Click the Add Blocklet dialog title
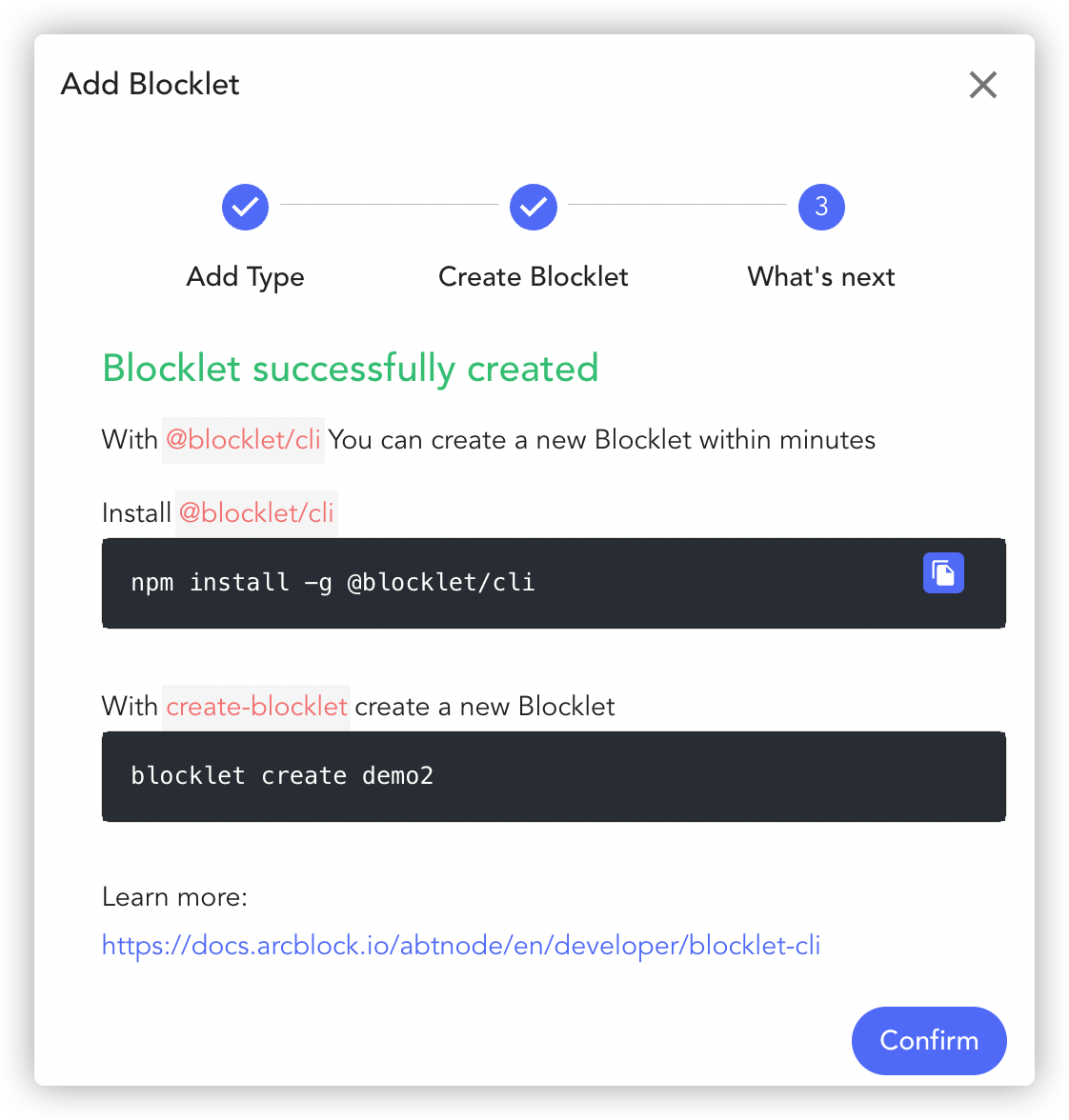 pyautogui.click(x=151, y=84)
